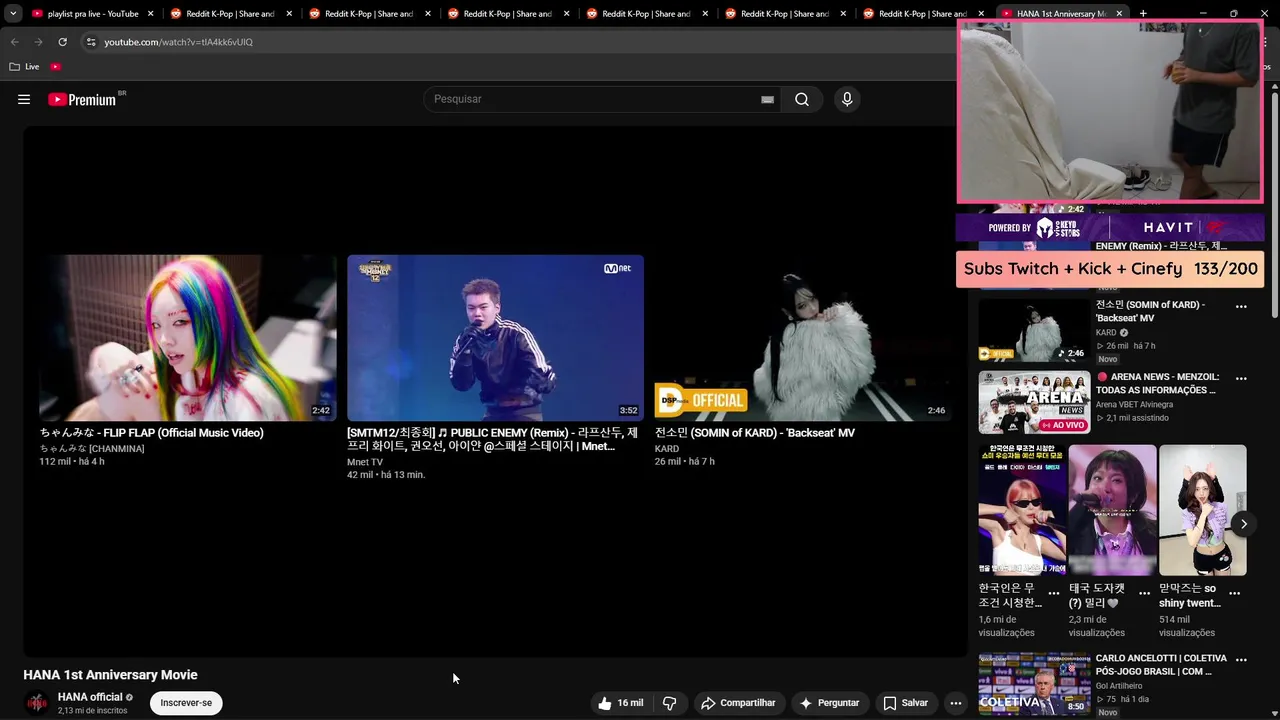Go forward with the browser forward arrow
This screenshot has width=1280, height=720.
tap(38, 42)
